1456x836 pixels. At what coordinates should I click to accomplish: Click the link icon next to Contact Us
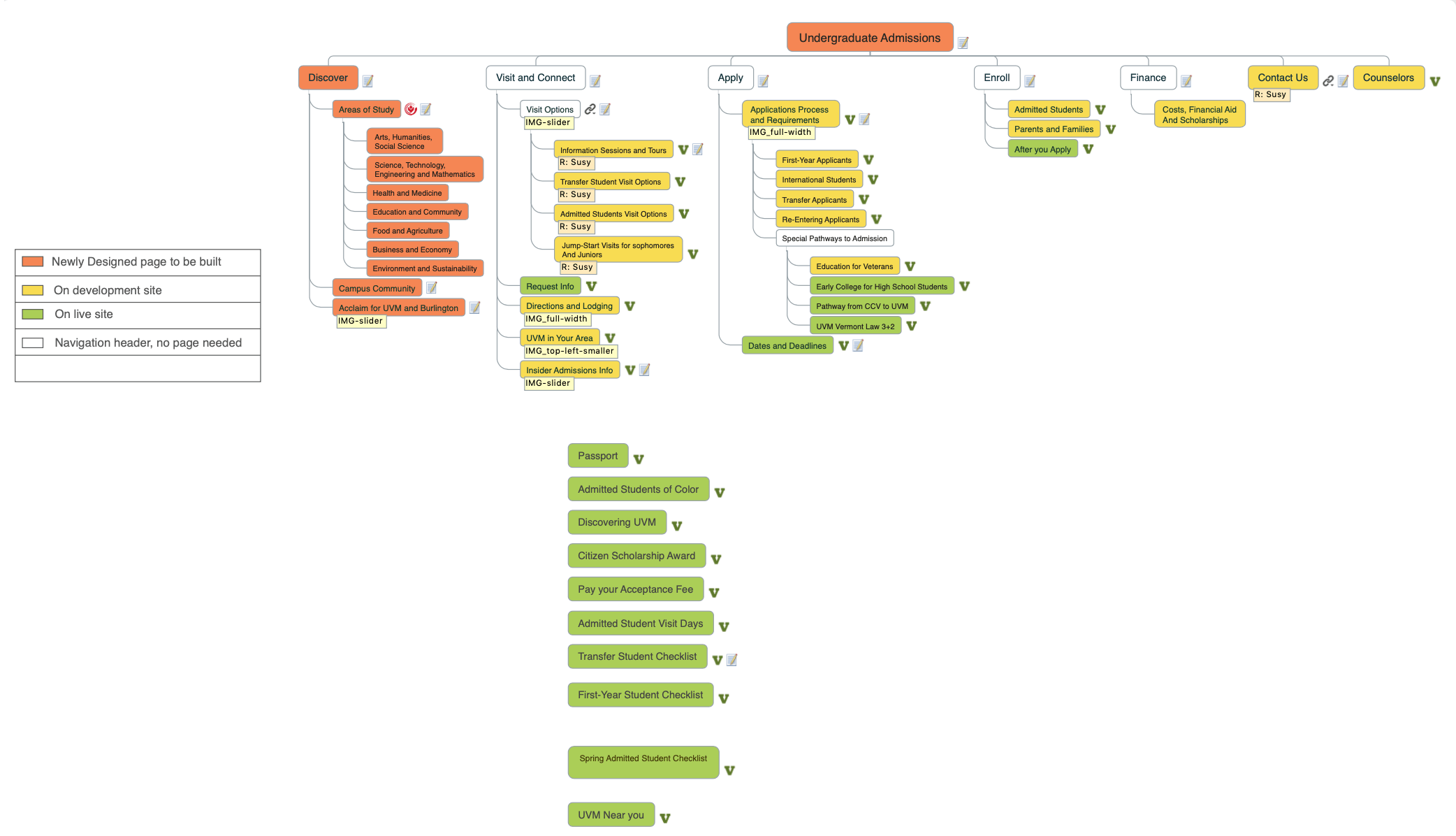[1328, 81]
